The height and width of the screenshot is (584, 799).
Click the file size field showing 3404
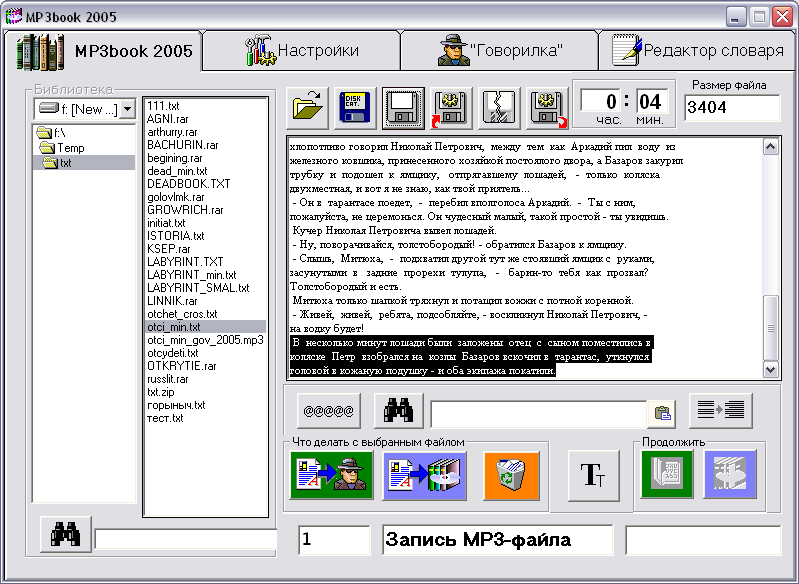732,108
